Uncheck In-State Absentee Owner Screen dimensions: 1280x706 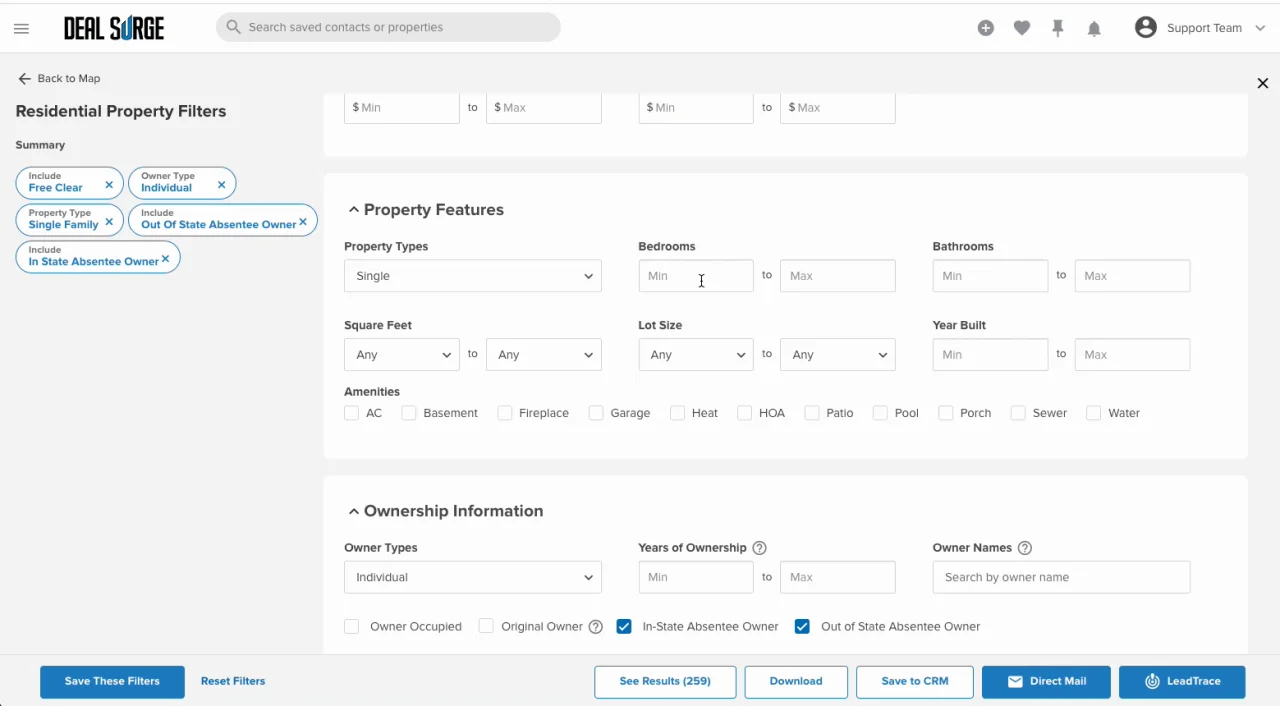click(x=624, y=627)
